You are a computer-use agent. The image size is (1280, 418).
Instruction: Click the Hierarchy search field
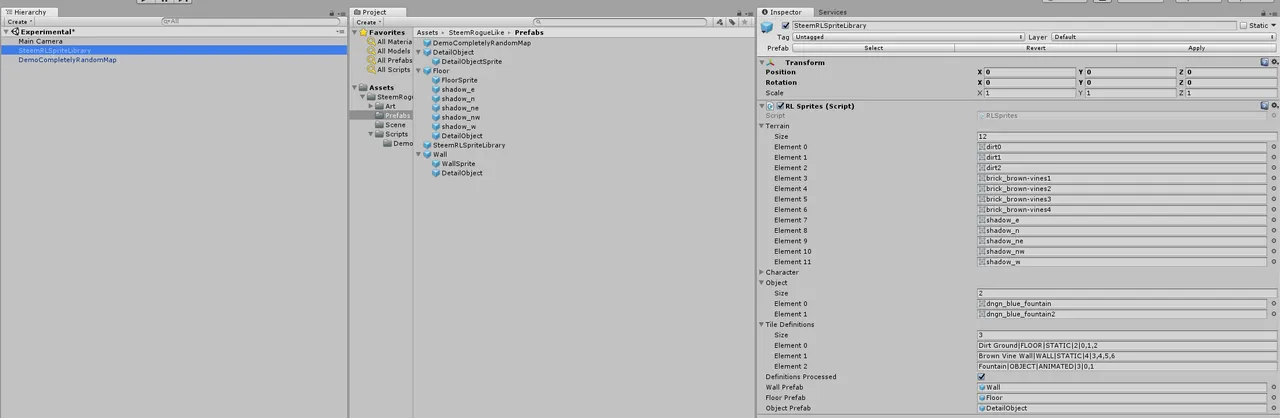click(250, 21)
